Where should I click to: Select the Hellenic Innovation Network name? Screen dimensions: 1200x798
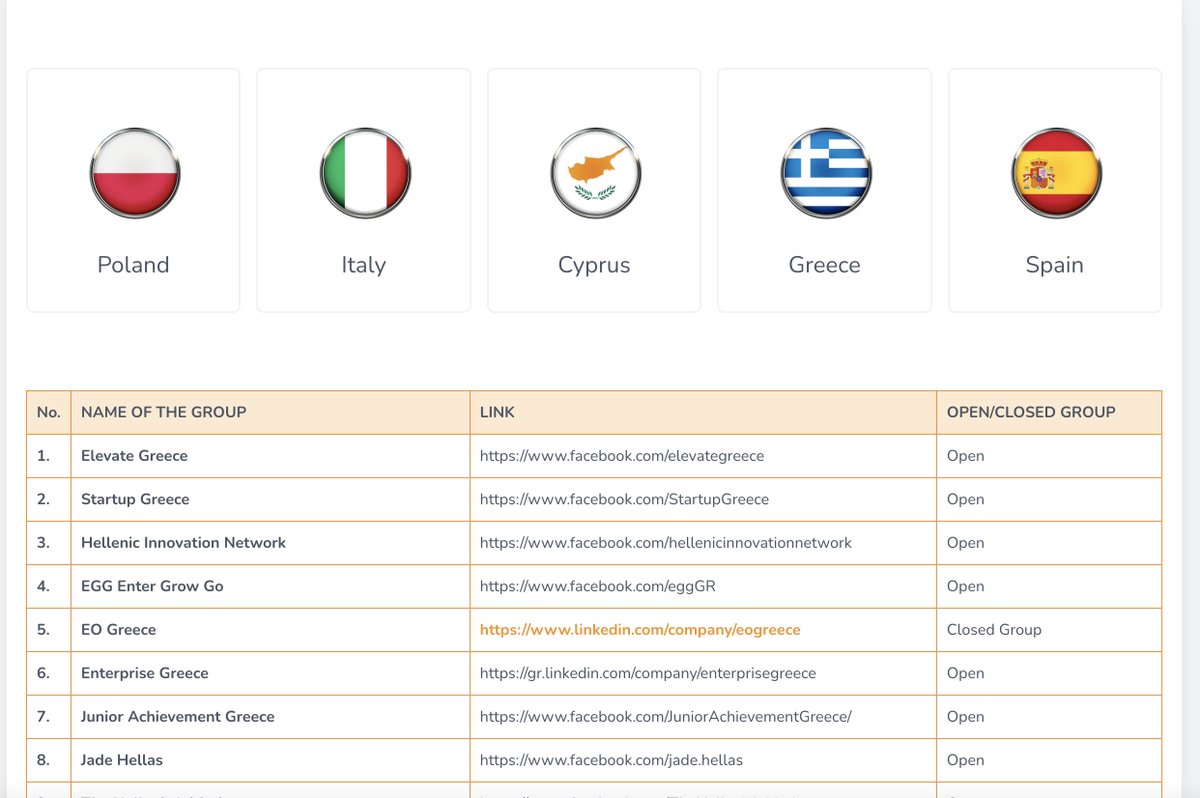[183, 543]
